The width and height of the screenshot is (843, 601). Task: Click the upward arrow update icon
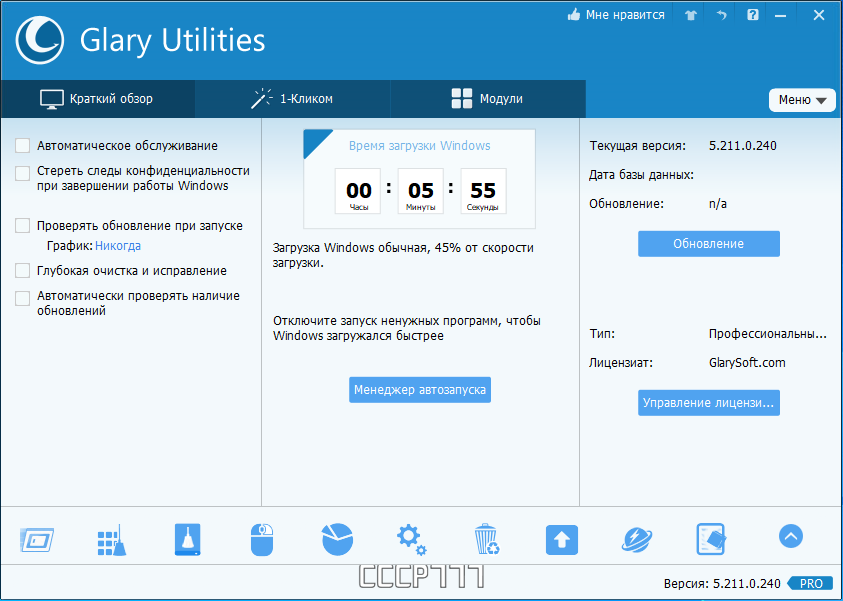[562, 540]
